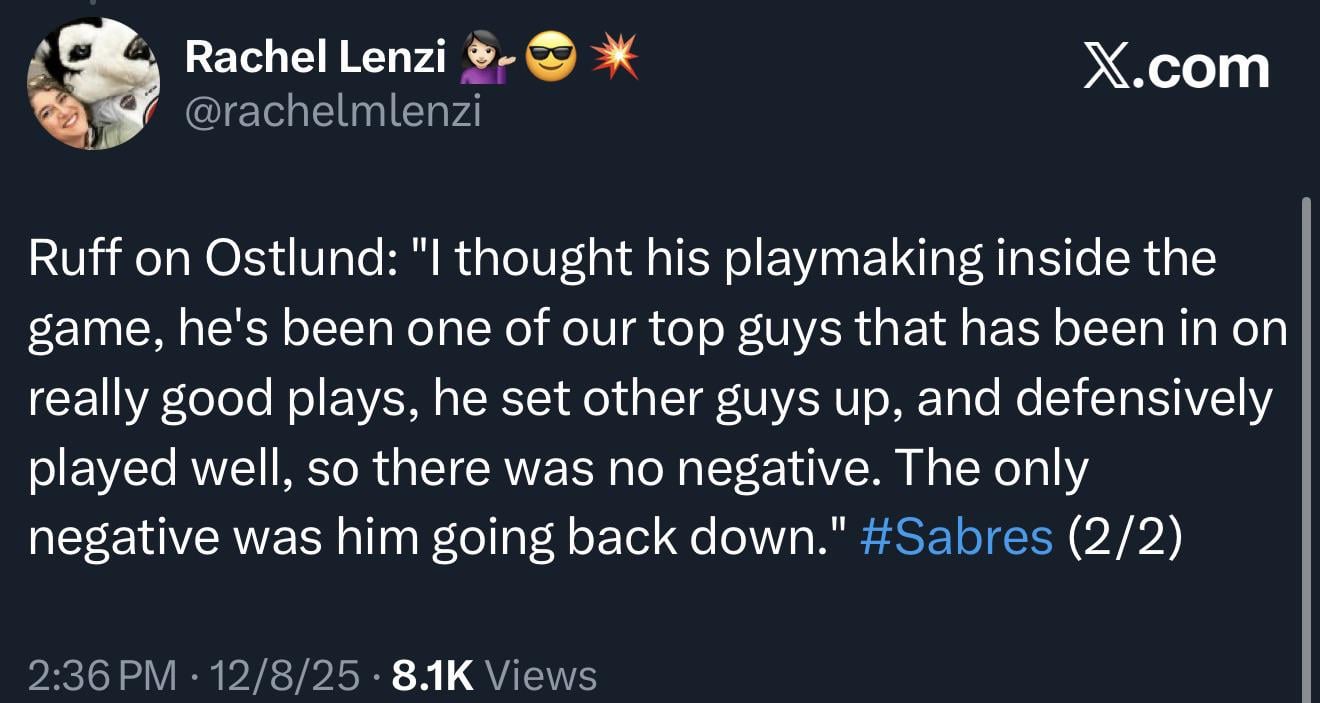Click the 8.1K view count
The width and height of the screenshot is (1320, 703).
pos(432,676)
